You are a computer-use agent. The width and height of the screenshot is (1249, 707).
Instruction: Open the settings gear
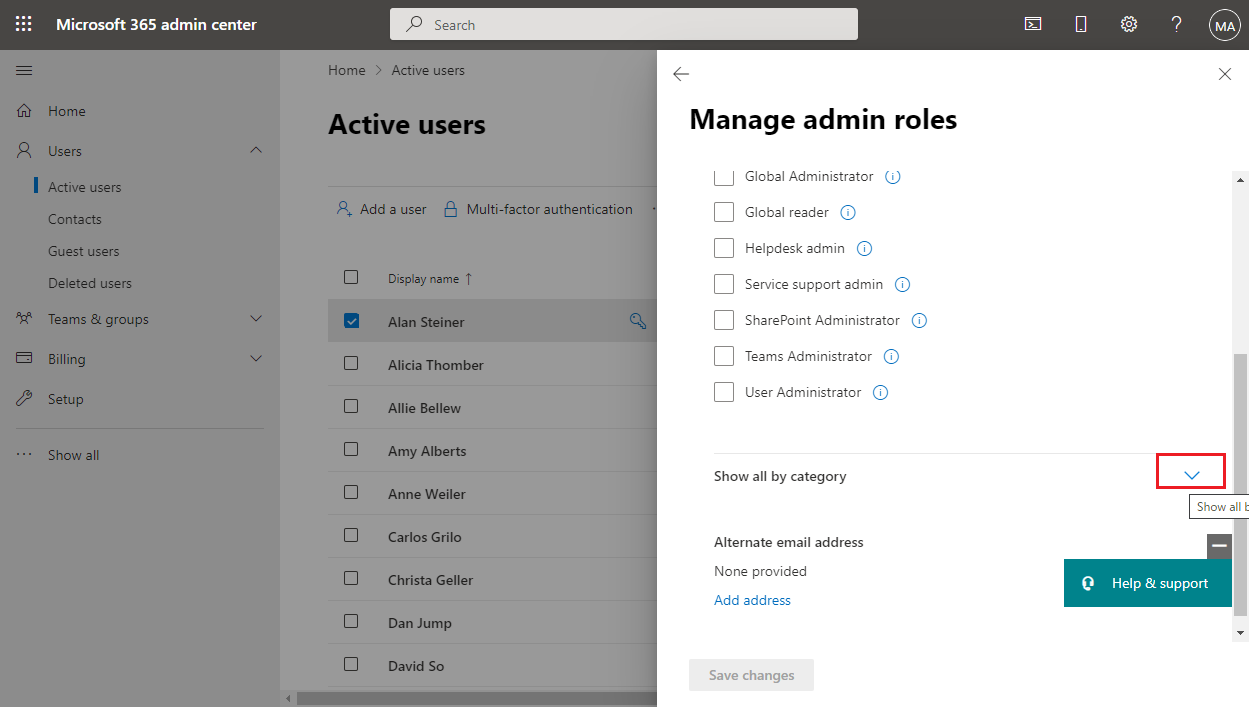coord(1129,23)
